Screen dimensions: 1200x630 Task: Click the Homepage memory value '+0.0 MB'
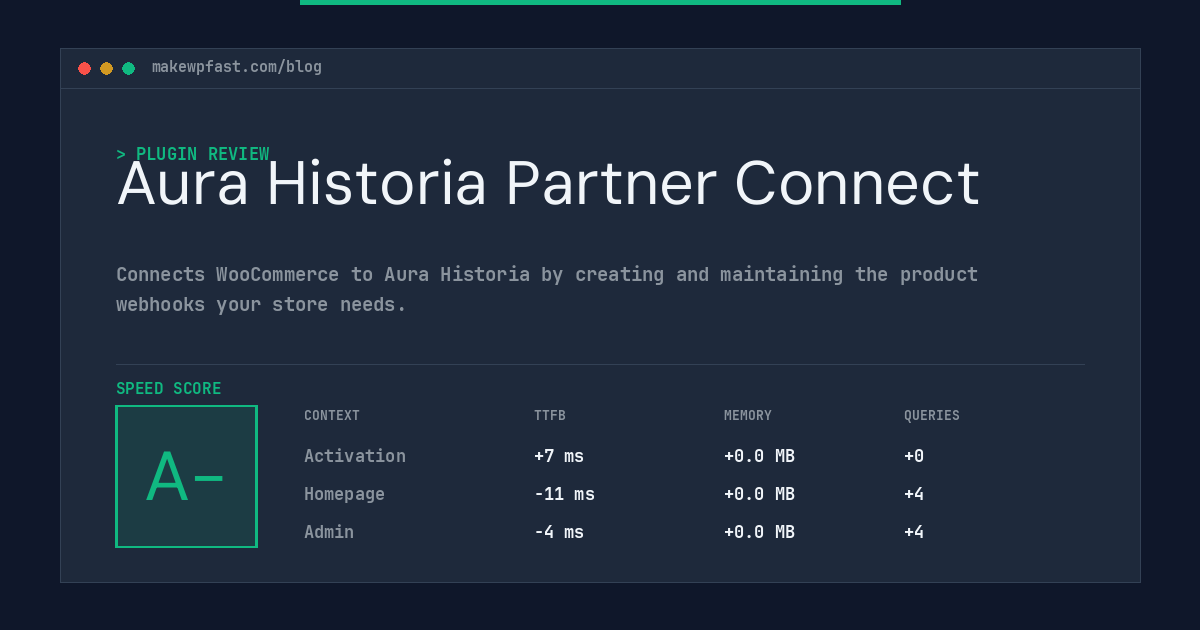(759, 494)
